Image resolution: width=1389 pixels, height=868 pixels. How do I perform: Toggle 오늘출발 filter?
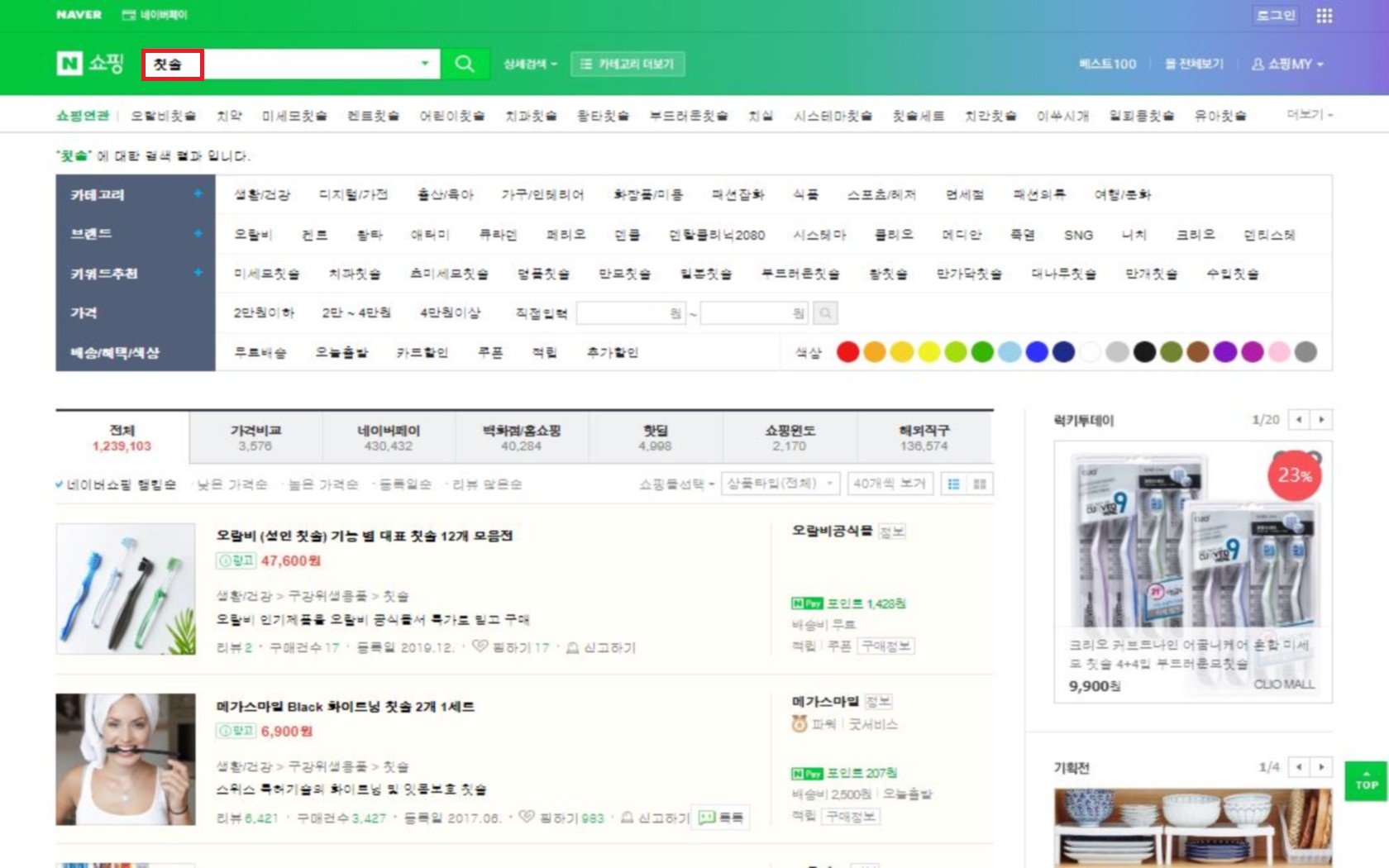[341, 352]
